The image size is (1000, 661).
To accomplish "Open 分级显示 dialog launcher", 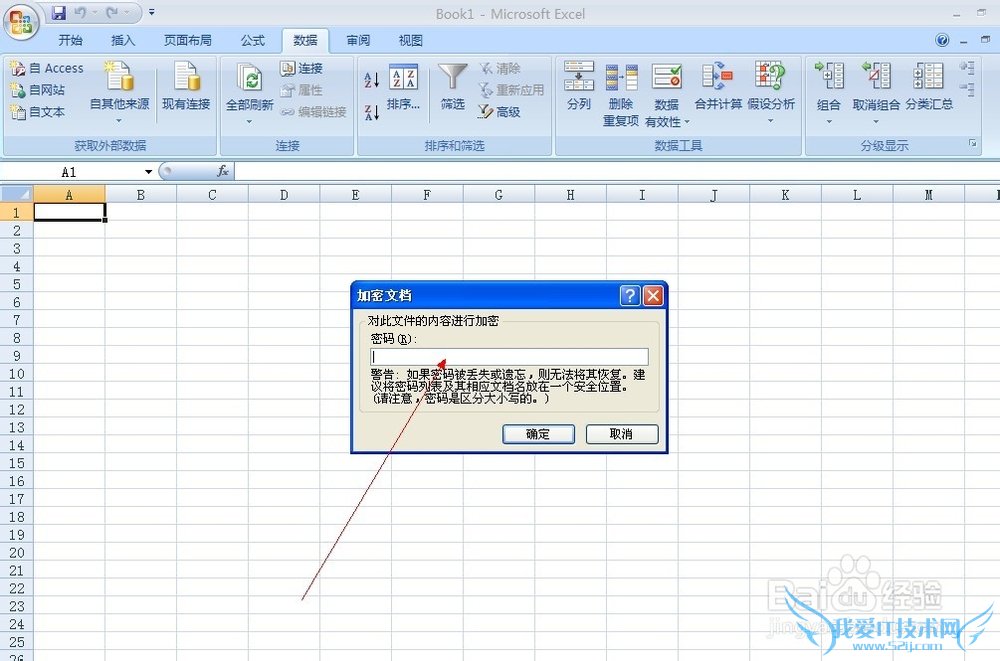I will pyautogui.click(x=973, y=144).
